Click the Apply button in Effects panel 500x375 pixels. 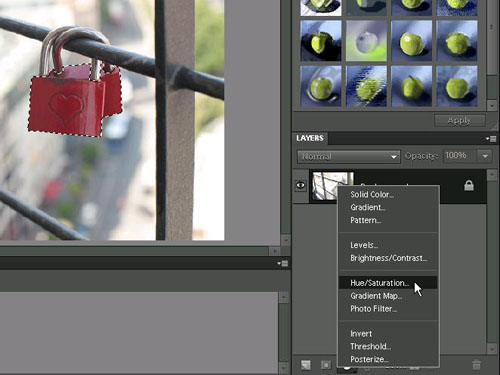point(460,121)
